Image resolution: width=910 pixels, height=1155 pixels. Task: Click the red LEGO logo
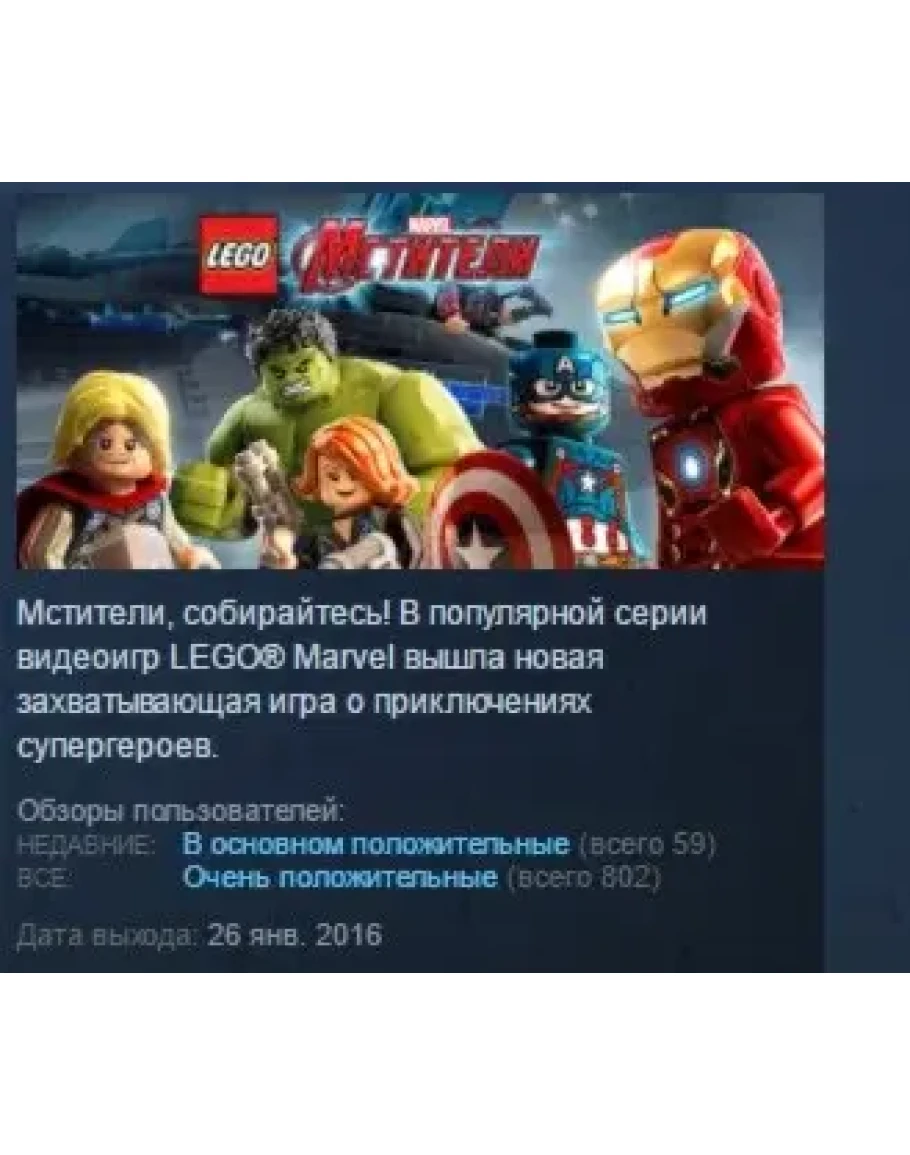point(238,255)
